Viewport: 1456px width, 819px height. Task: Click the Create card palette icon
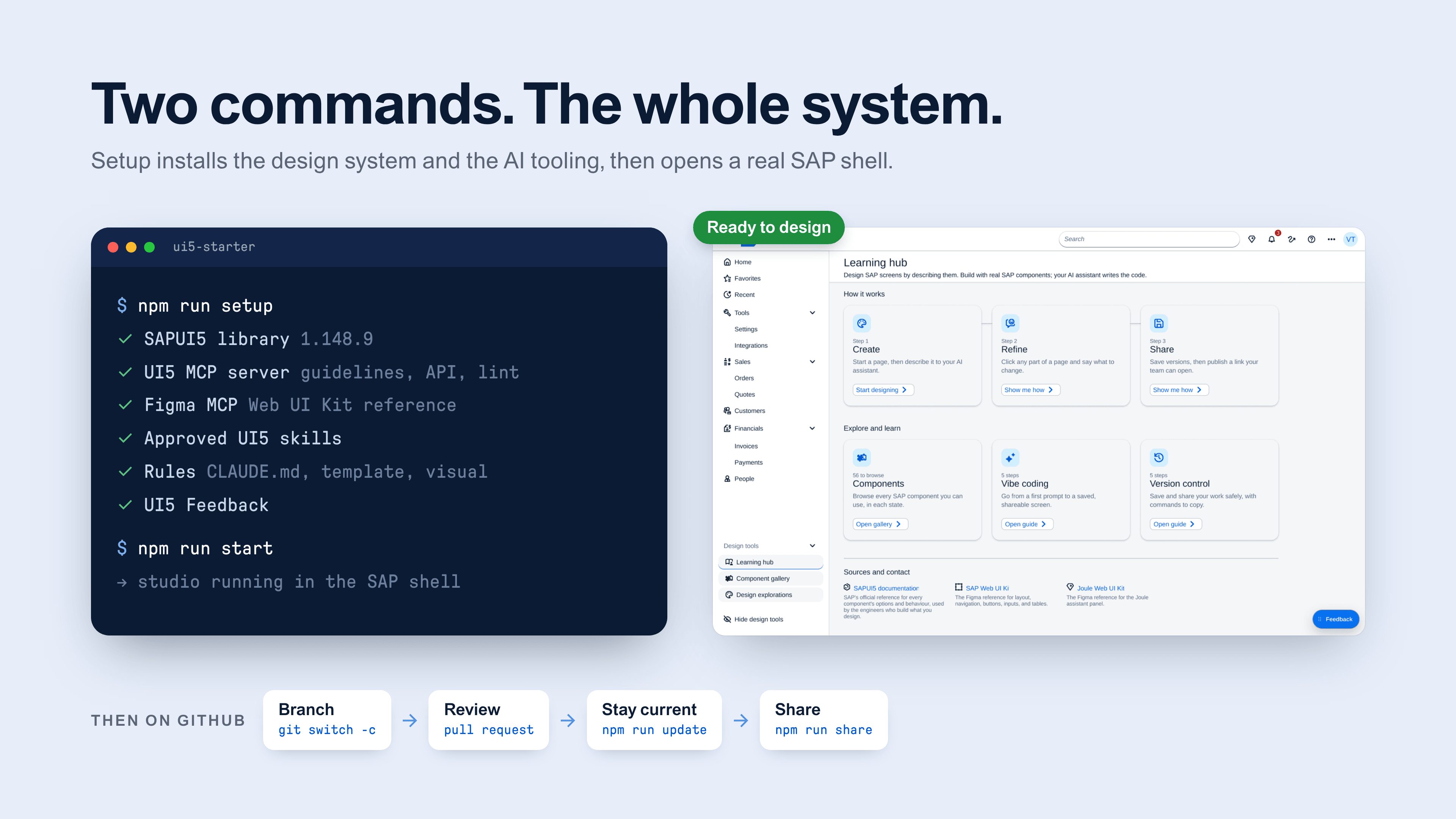click(x=861, y=323)
